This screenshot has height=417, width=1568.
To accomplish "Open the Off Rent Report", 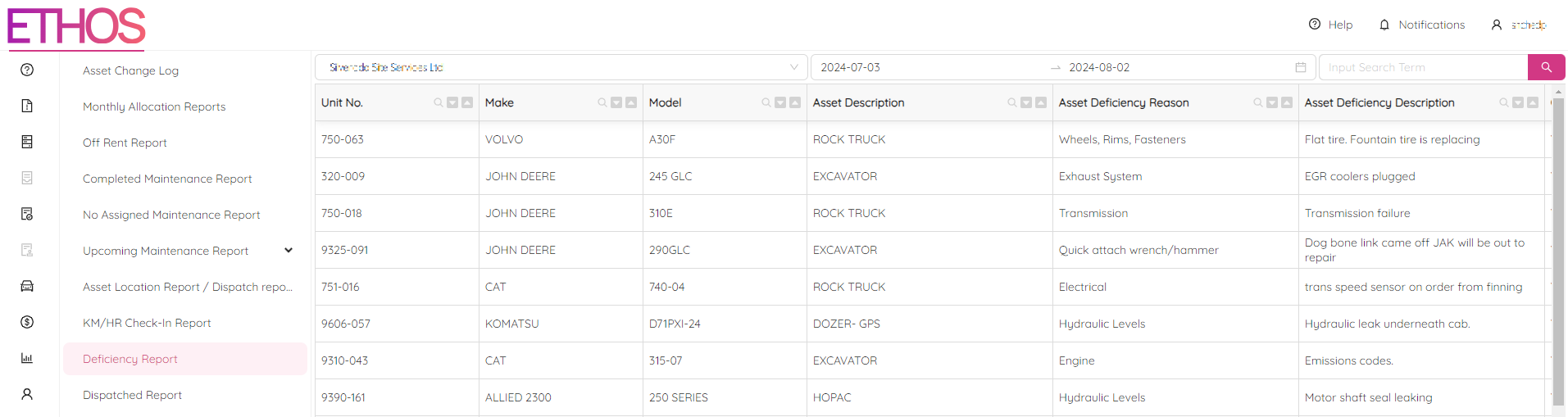I will (125, 143).
